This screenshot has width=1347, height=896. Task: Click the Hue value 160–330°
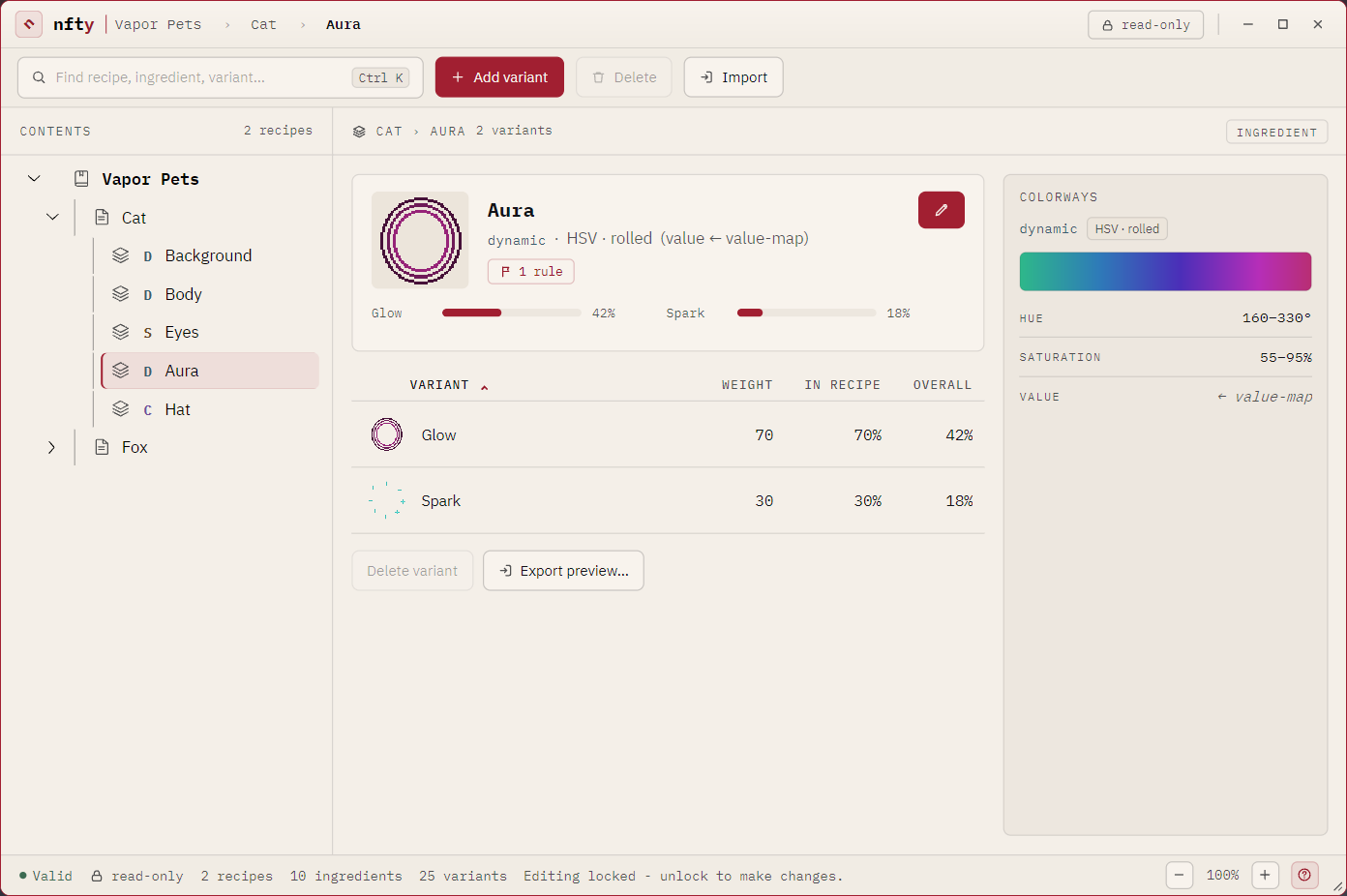[1276, 318]
